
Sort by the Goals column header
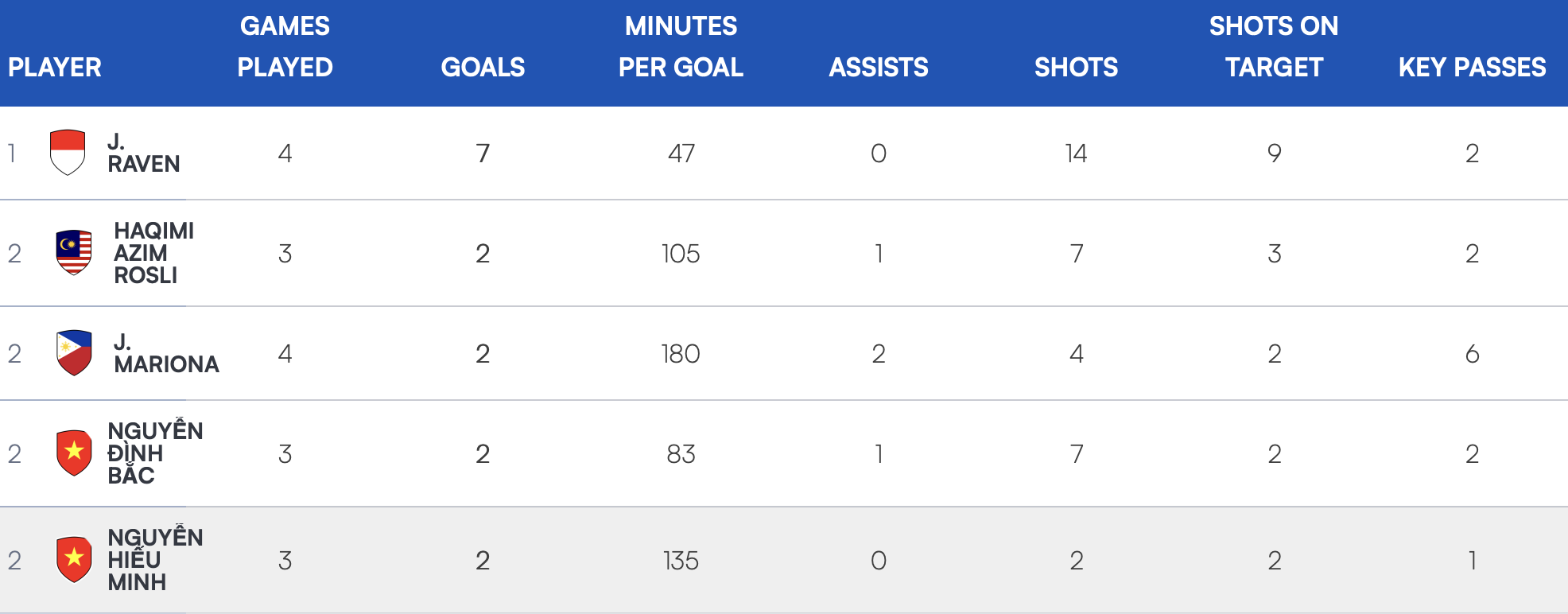(483, 67)
